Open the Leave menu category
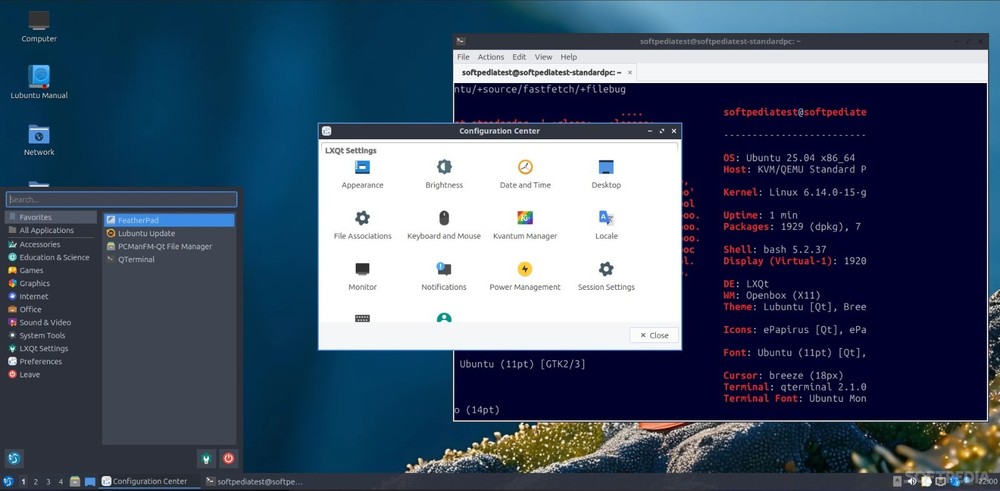 point(51,375)
